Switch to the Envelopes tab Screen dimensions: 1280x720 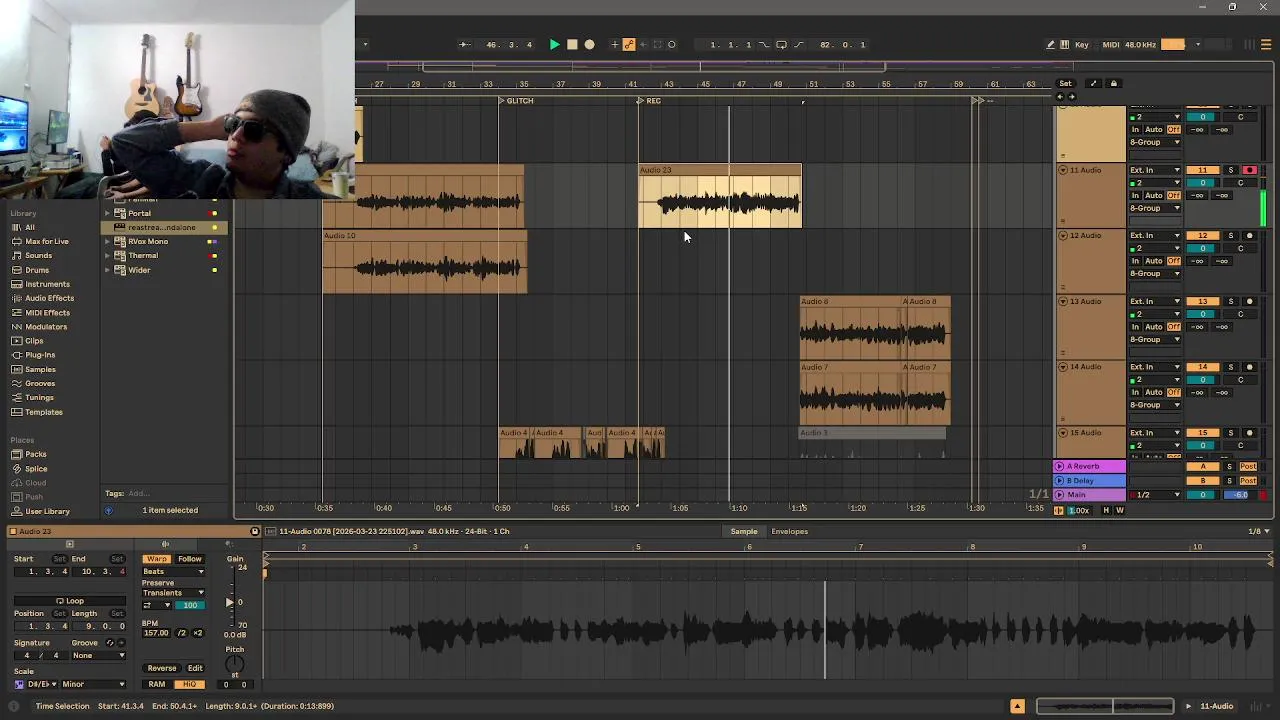pos(789,531)
